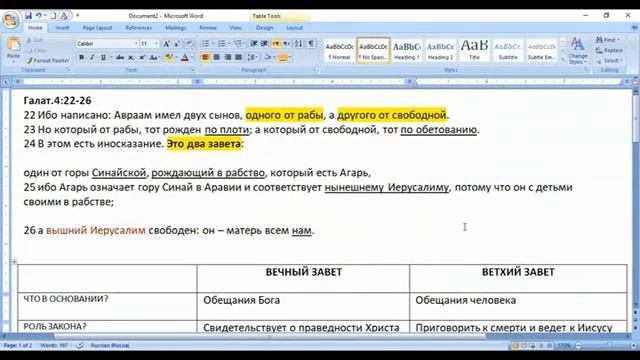This screenshot has width=640, height=360.
Task: Activate the Format Painter tool
Action: point(48,60)
